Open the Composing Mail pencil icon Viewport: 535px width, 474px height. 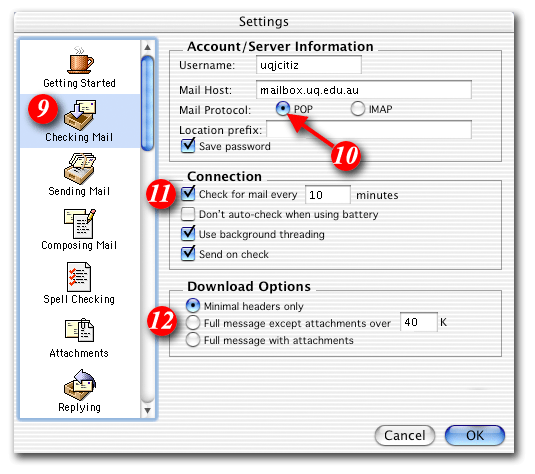[x=80, y=224]
